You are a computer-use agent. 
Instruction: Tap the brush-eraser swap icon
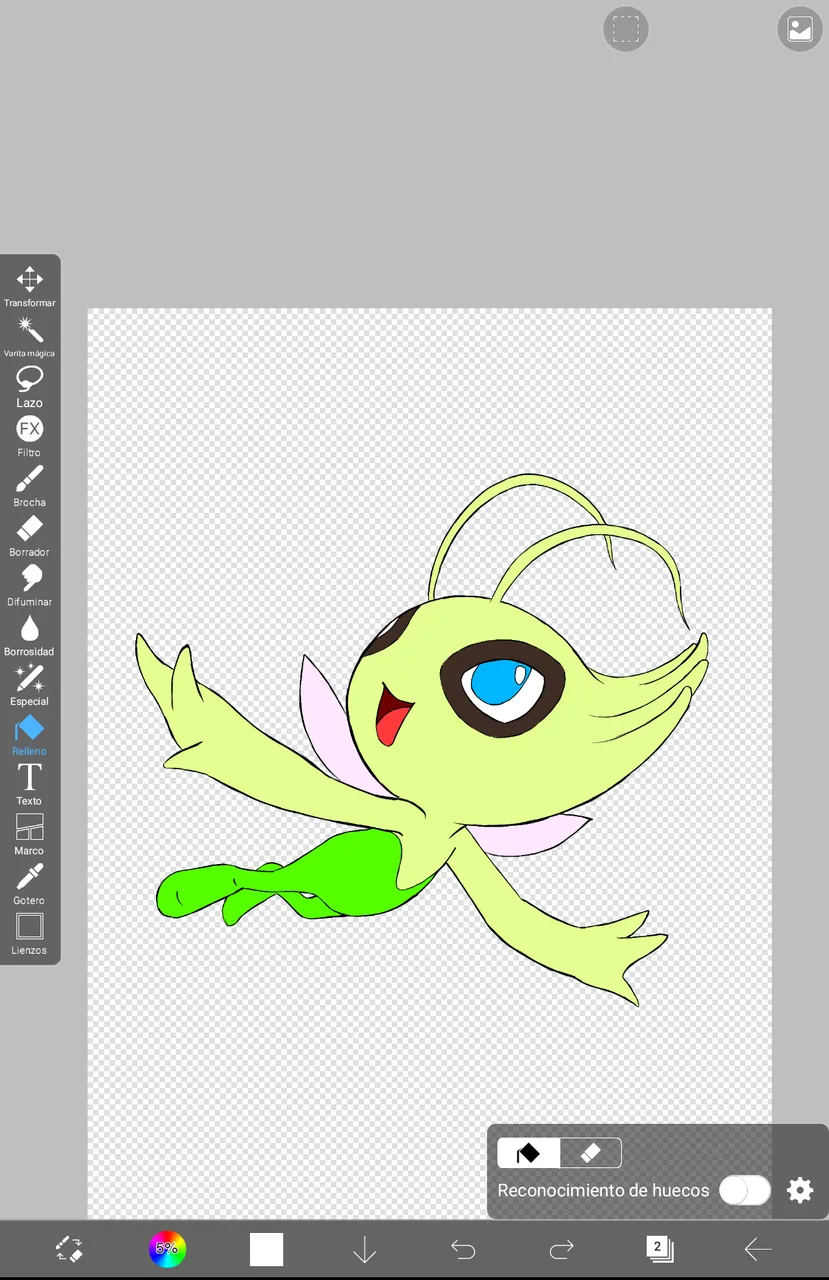(x=69, y=1248)
